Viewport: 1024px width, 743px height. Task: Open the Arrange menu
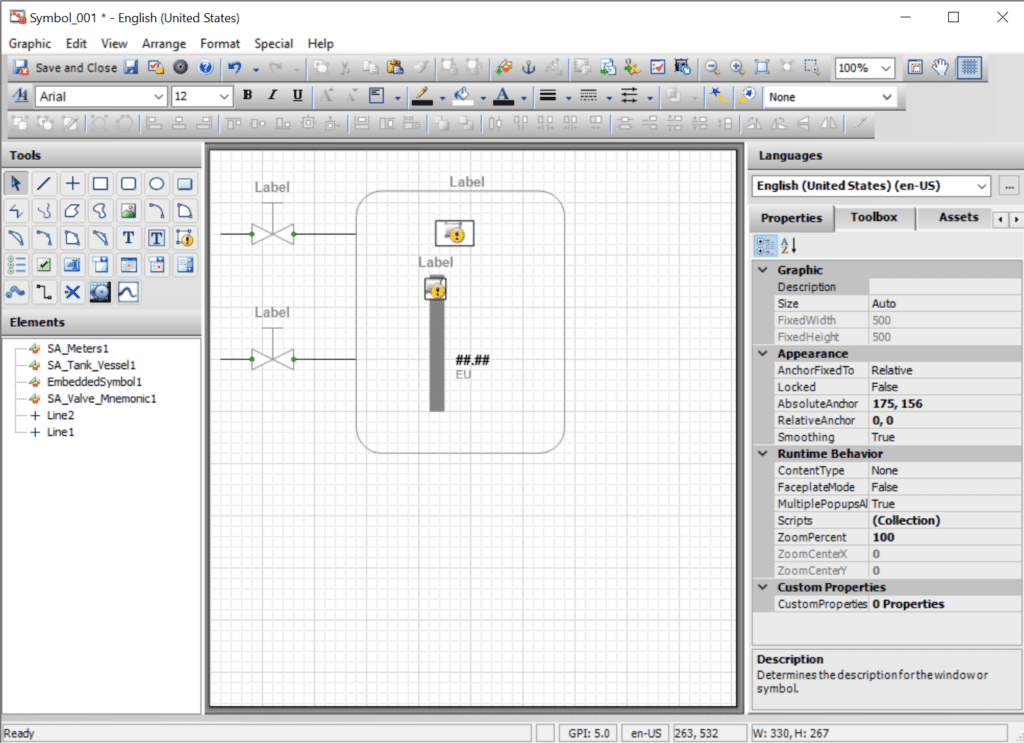click(164, 43)
